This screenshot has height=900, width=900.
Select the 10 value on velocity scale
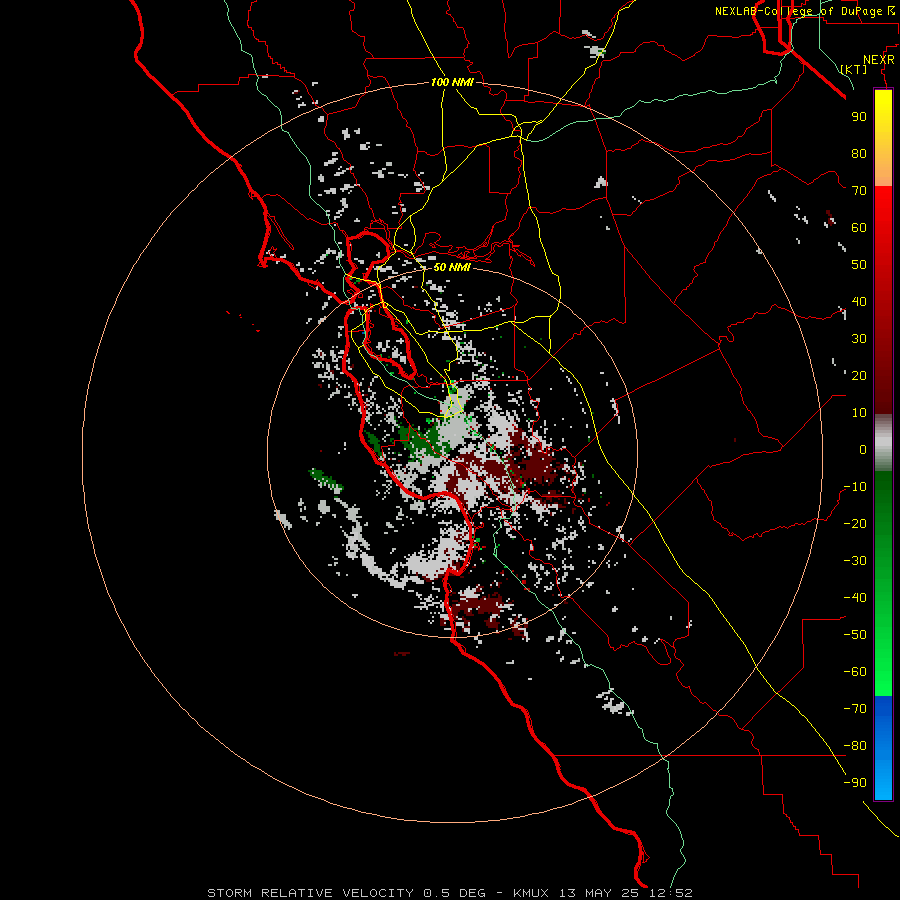(x=859, y=413)
